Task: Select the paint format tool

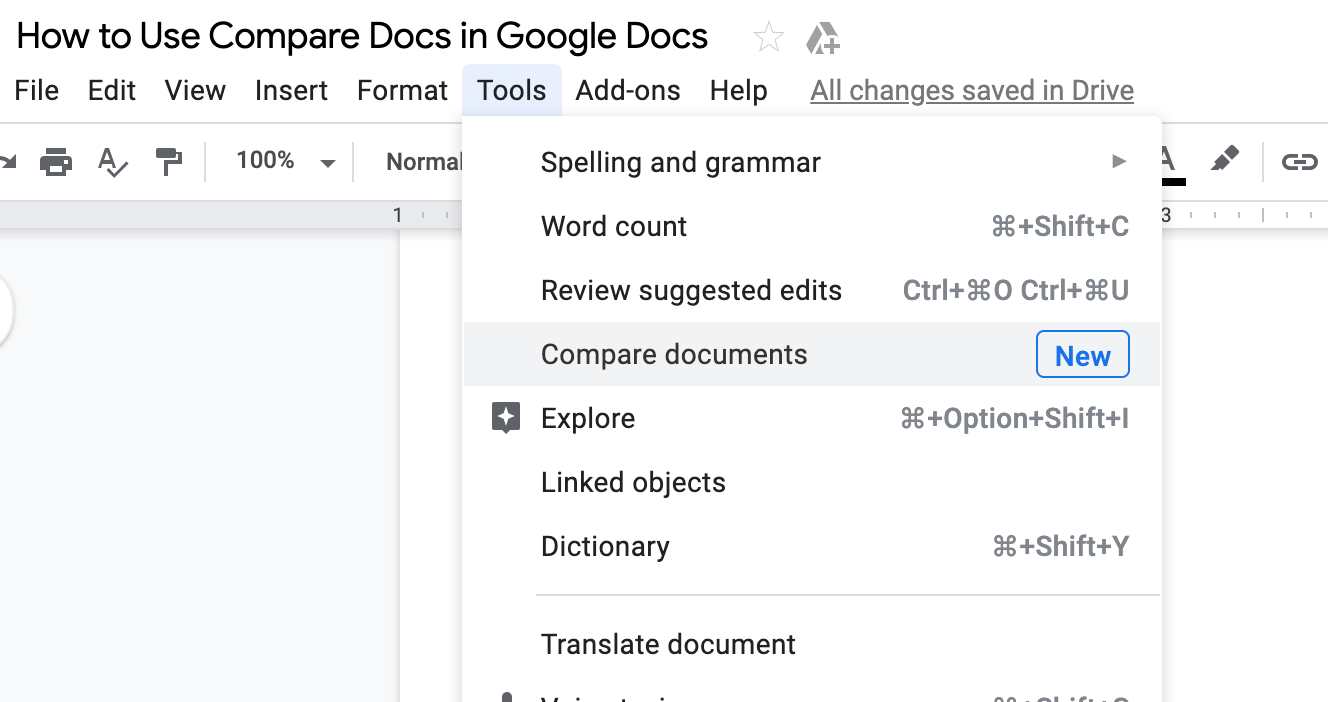Action: click(x=169, y=161)
